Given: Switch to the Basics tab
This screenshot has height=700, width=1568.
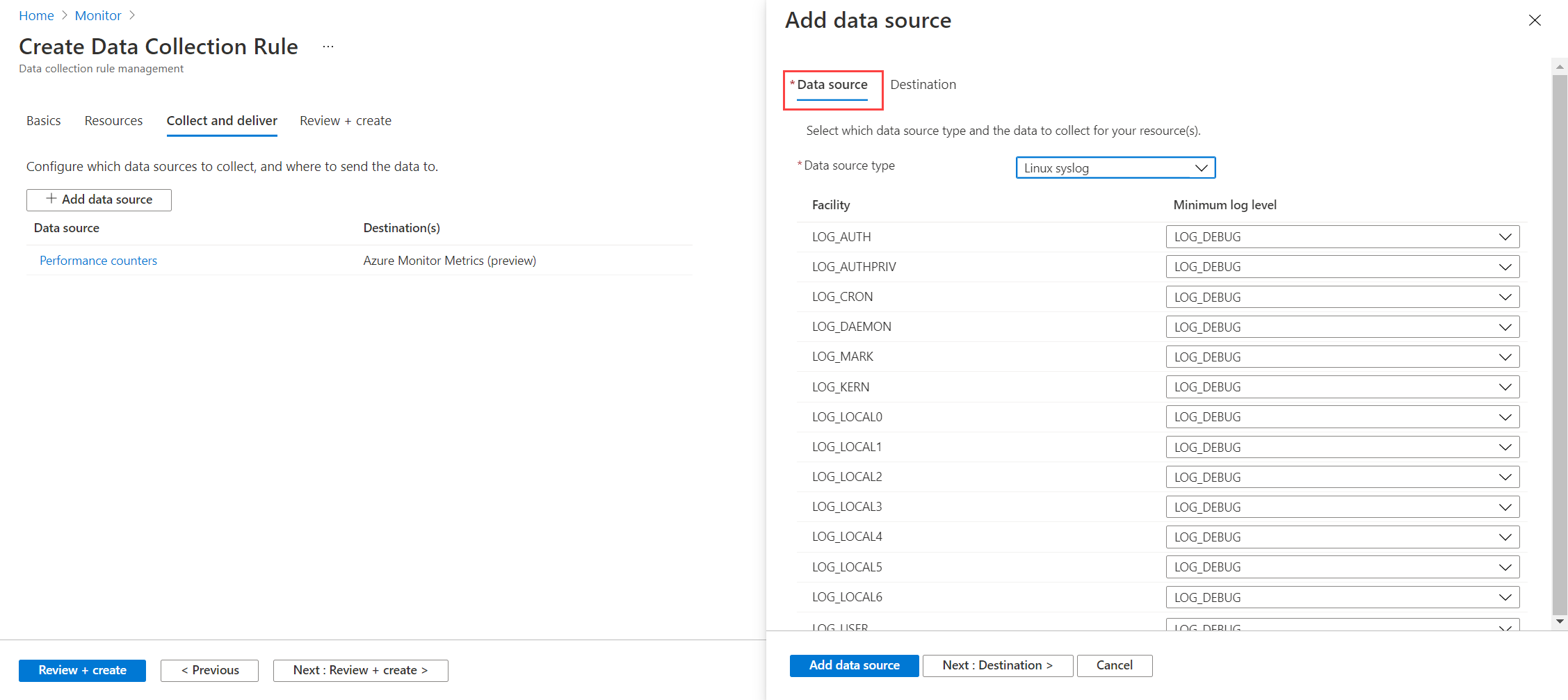Looking at the screenshot, I should [x=43, y=120].
